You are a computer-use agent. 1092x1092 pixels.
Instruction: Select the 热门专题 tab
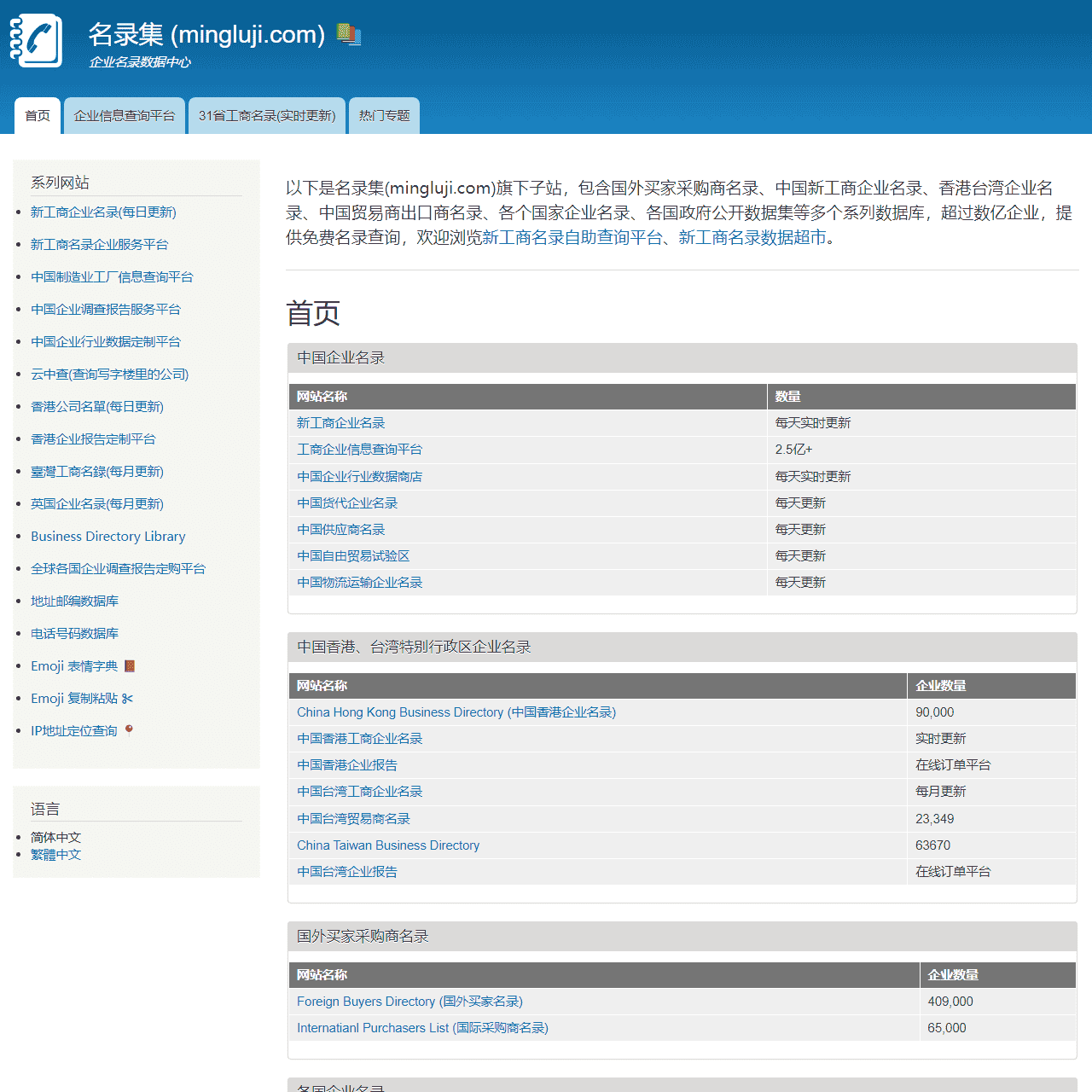384,115
